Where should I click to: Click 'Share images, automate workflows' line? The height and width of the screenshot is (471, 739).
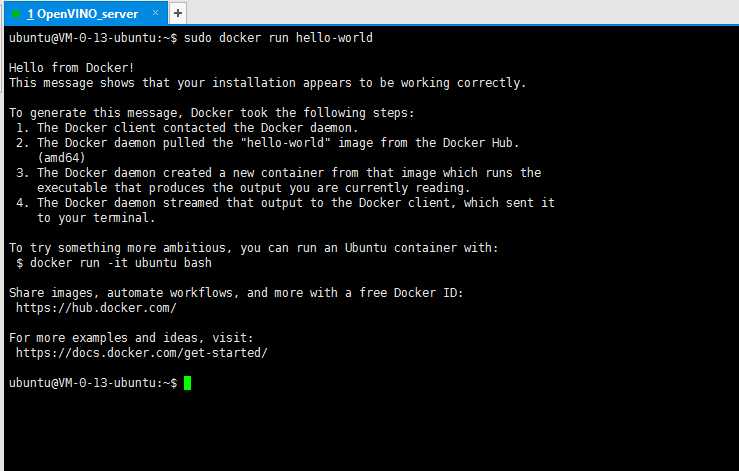point(236,293)
